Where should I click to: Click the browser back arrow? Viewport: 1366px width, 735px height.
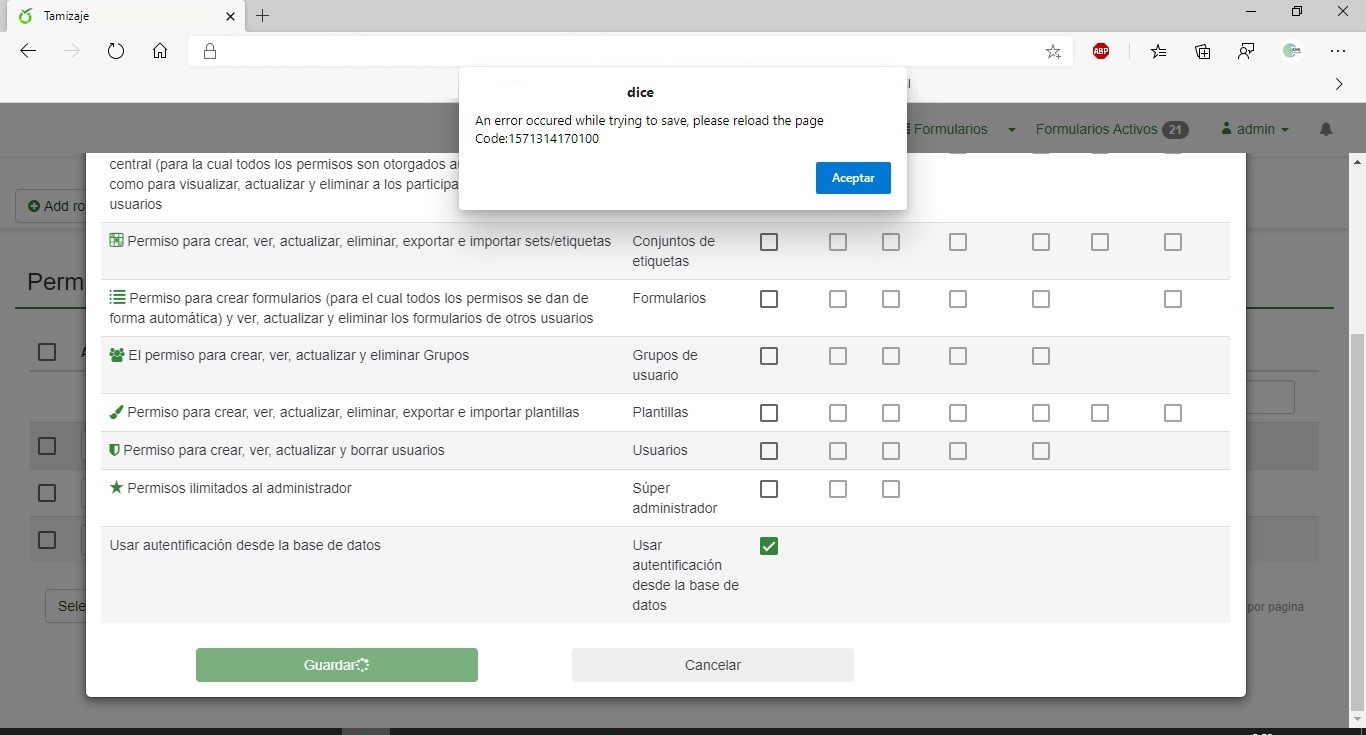click(x=28, y=51)
